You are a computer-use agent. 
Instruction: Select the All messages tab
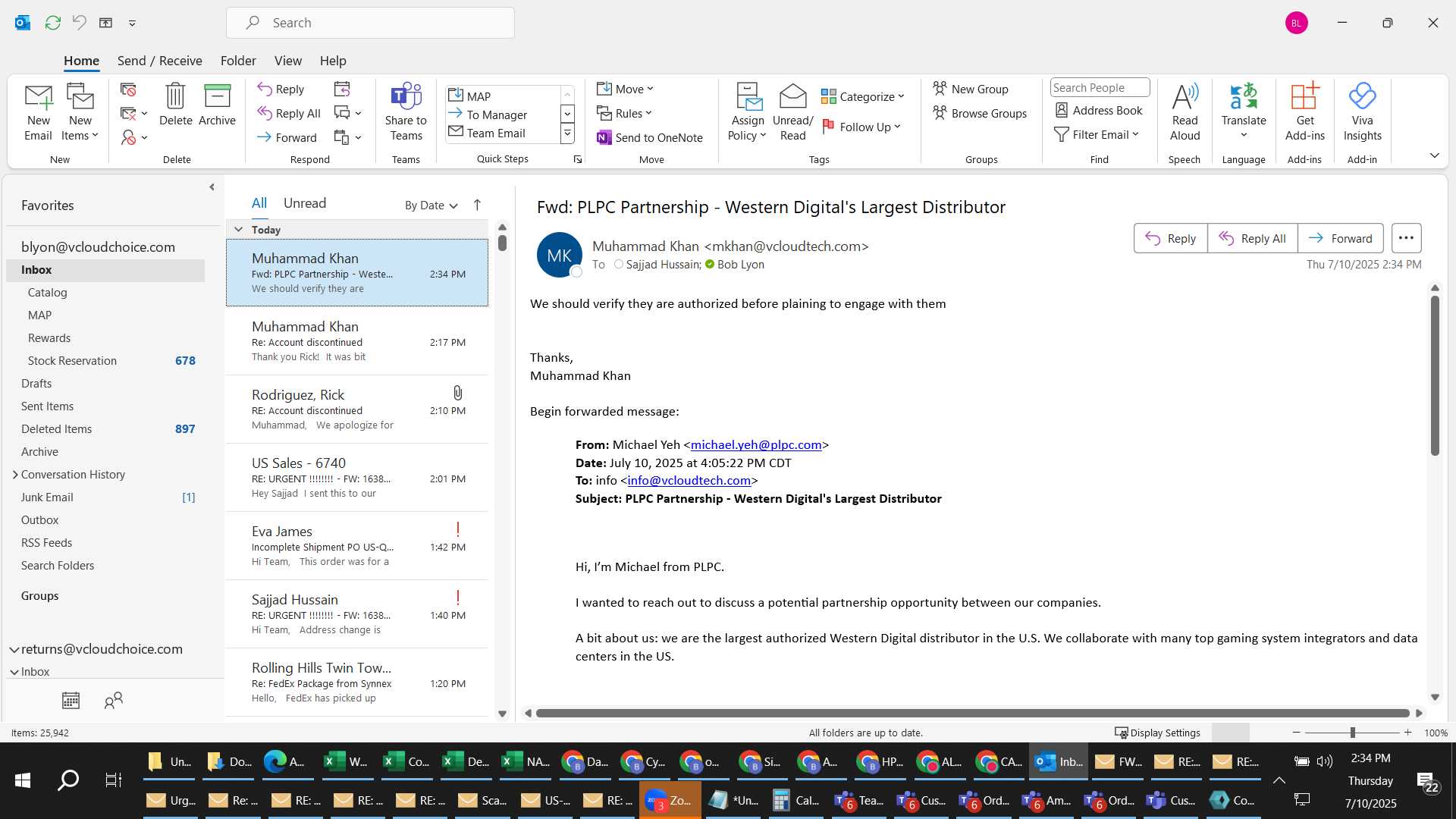coord(259,202)
